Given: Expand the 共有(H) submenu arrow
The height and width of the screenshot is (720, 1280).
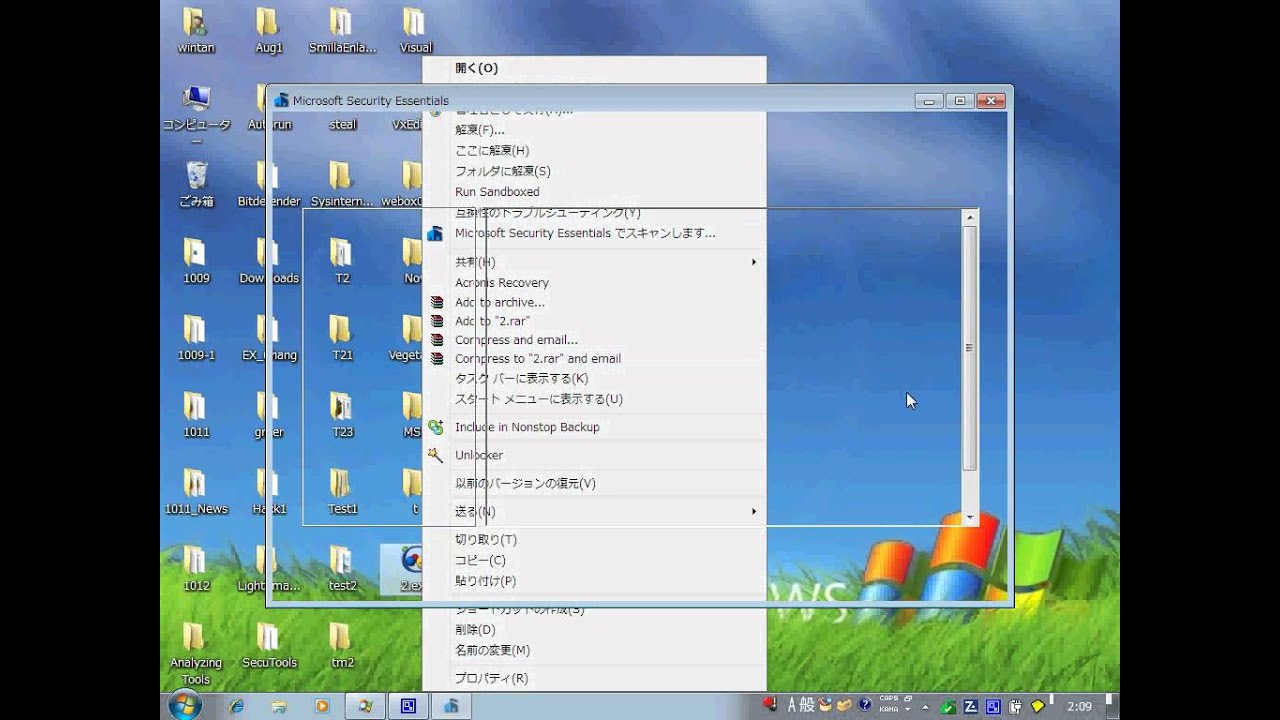Looking at the screenshot, I should 754,262.
